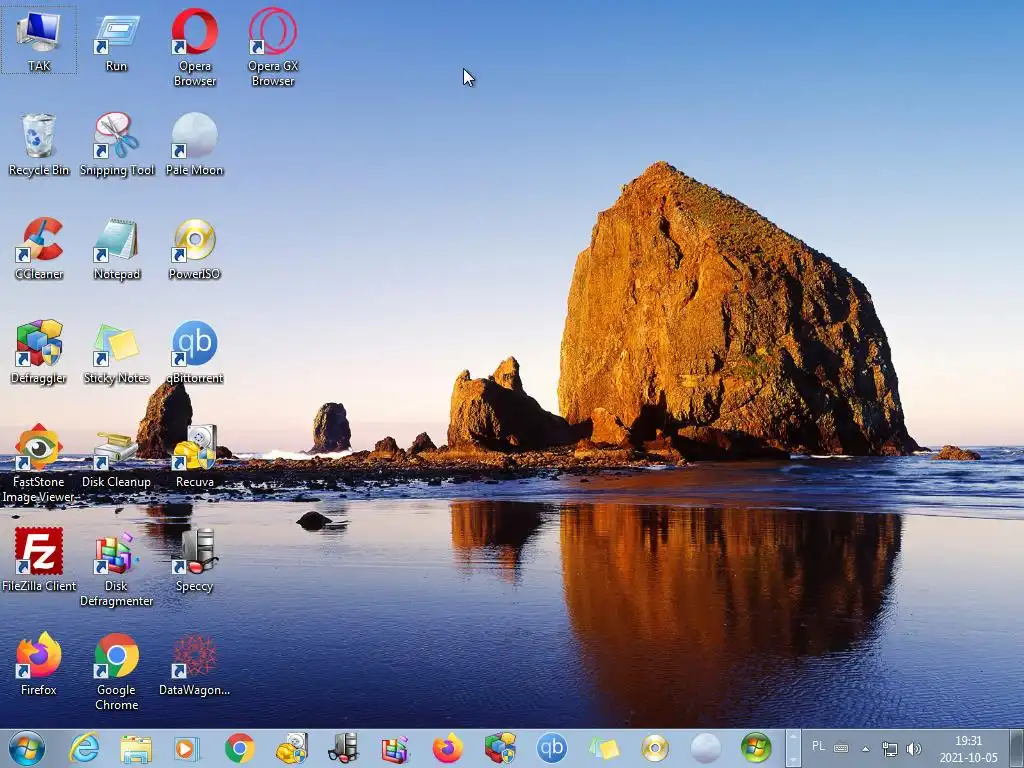This screenshot has height=768, width=1024.
Task: Select the Sticky Notes desktop shortcut
Action: coord(116,352)
